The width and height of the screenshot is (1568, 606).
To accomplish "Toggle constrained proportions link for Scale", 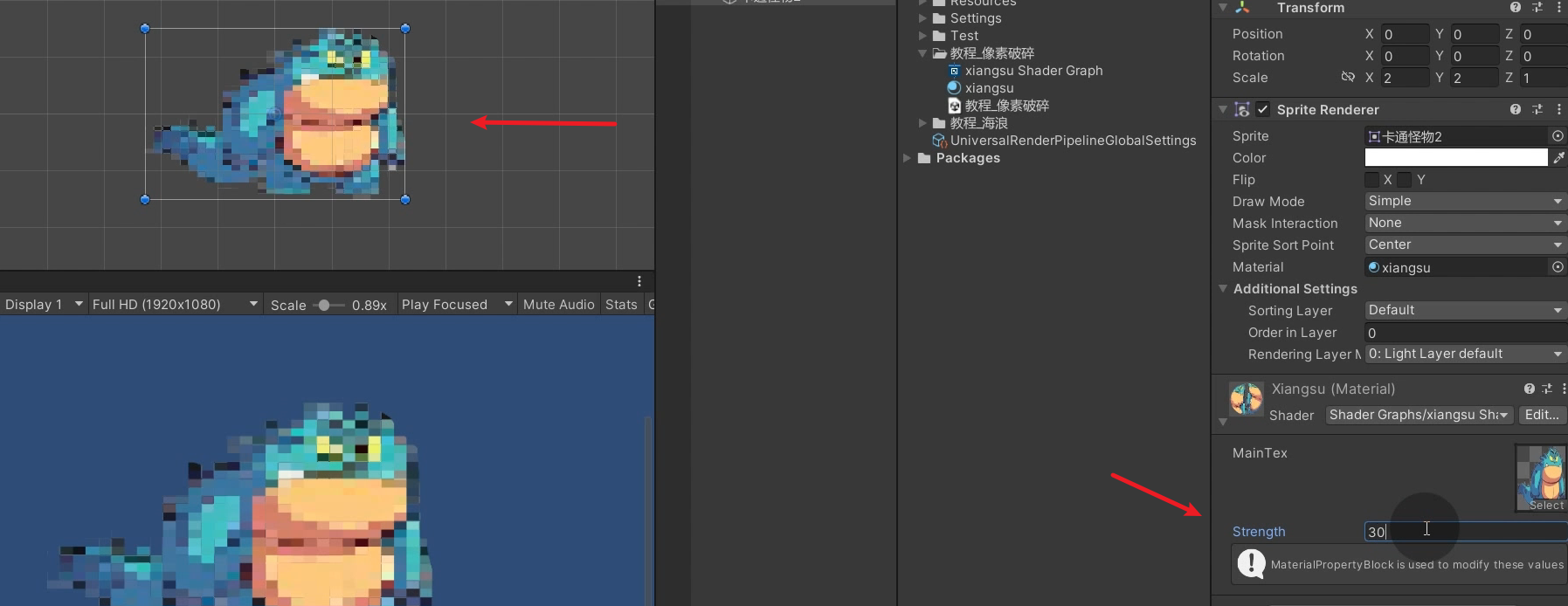I will [1348, 78].
